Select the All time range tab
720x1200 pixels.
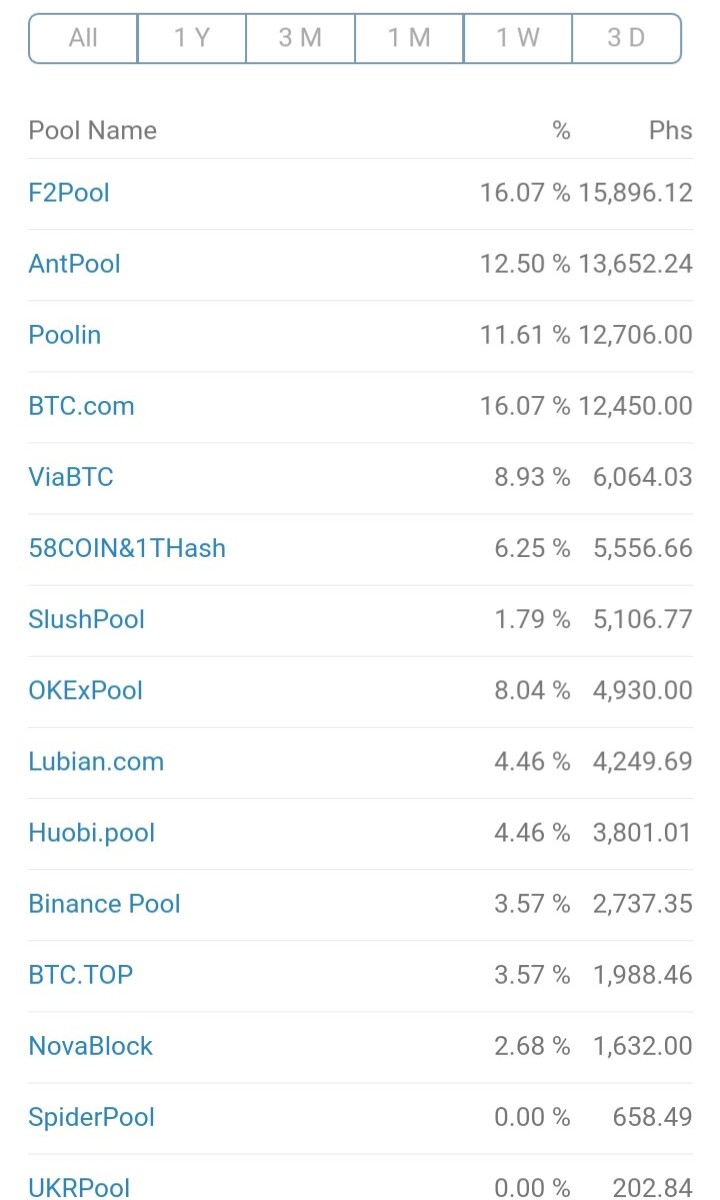click(83, 38)
